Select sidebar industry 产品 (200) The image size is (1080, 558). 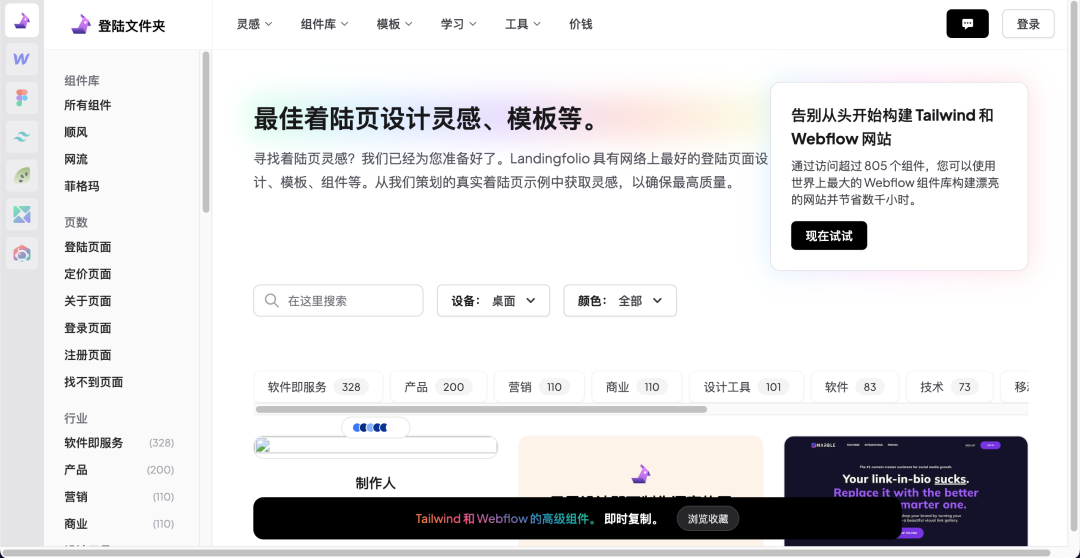tap(119, 470)
